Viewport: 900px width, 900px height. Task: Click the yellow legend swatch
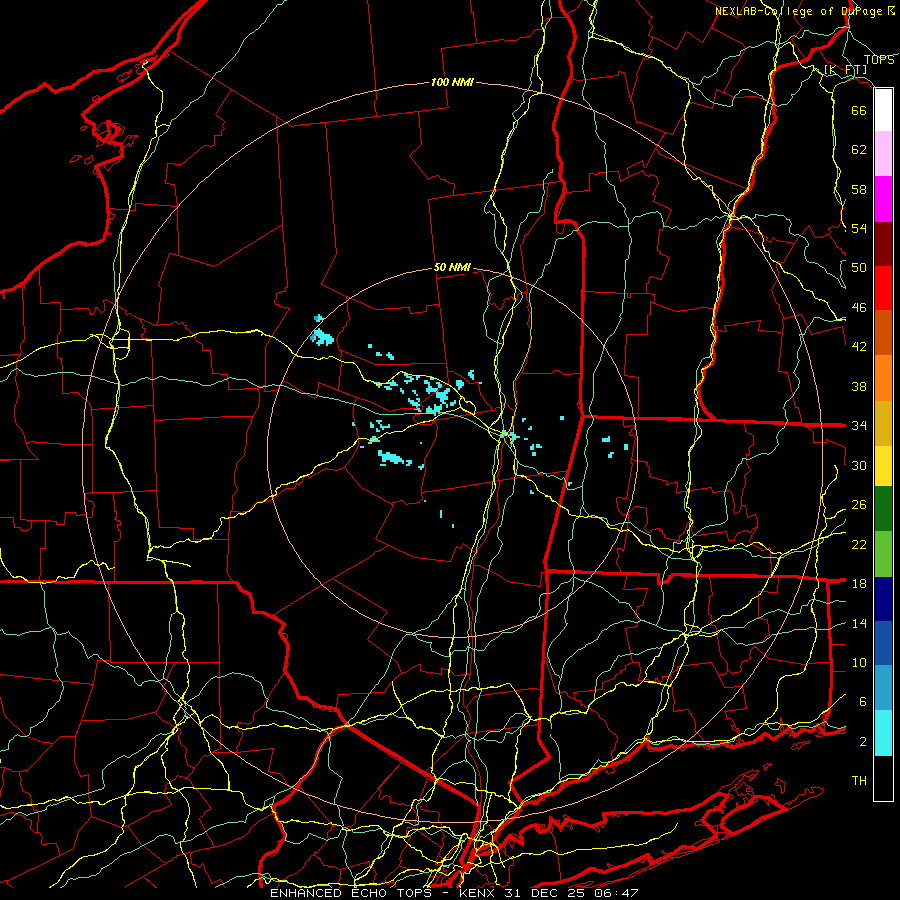click(x=883, y=466)
